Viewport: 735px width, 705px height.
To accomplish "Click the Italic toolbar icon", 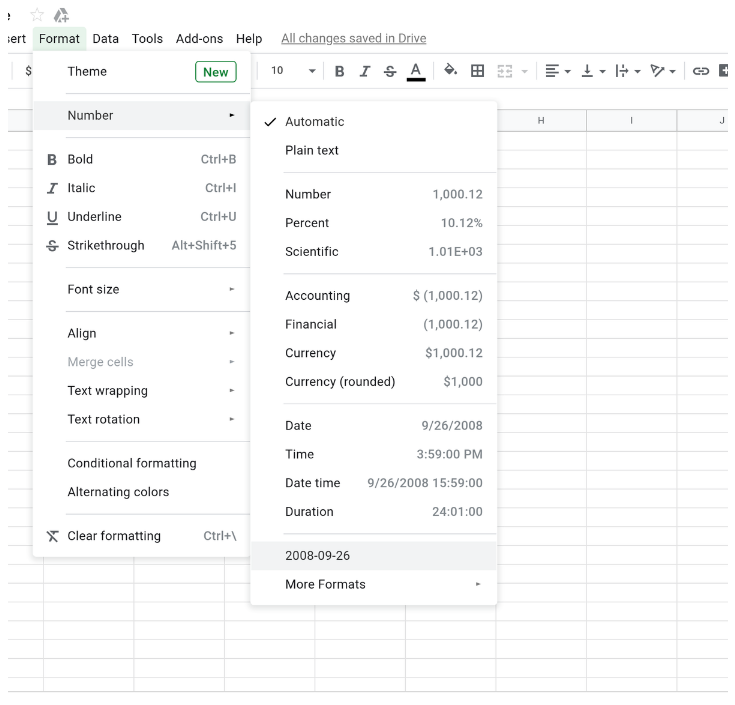I will pos(365,71).
